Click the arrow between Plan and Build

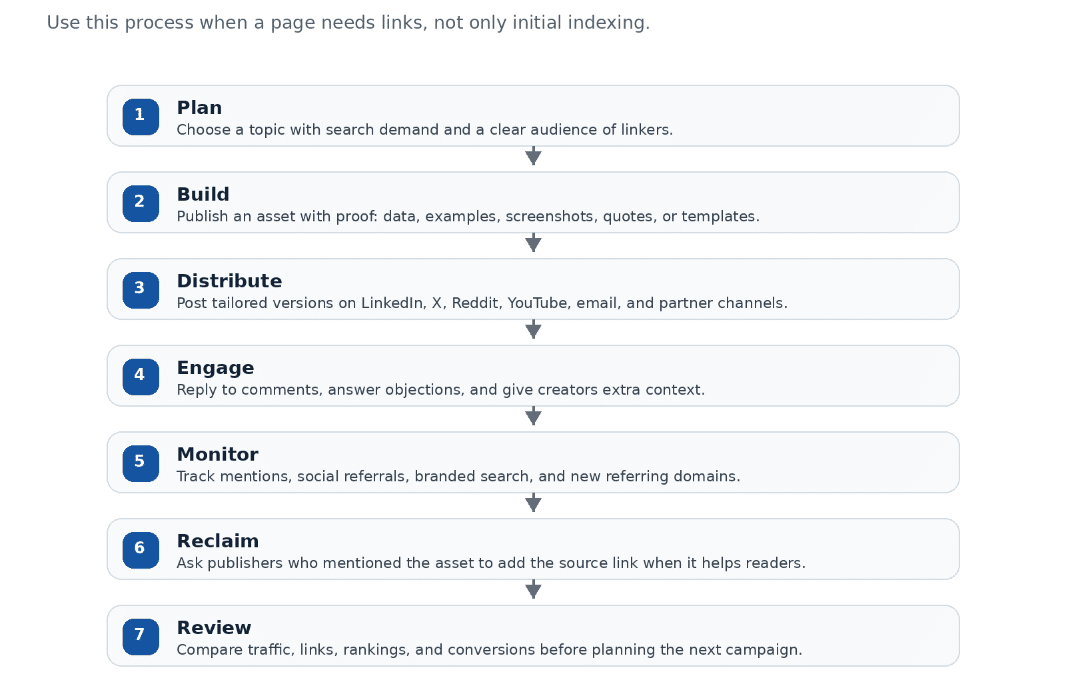(534, 156)
